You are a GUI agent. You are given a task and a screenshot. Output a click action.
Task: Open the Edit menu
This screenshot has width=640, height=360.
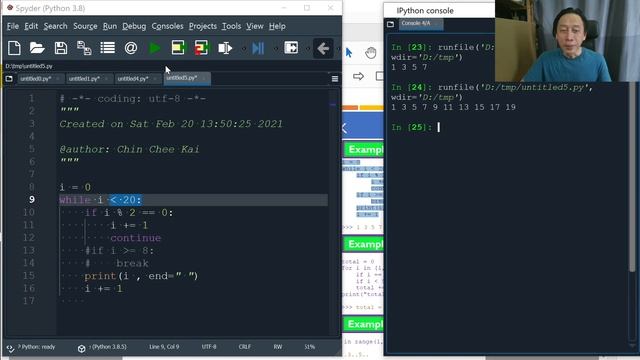[x=31, y=26]
